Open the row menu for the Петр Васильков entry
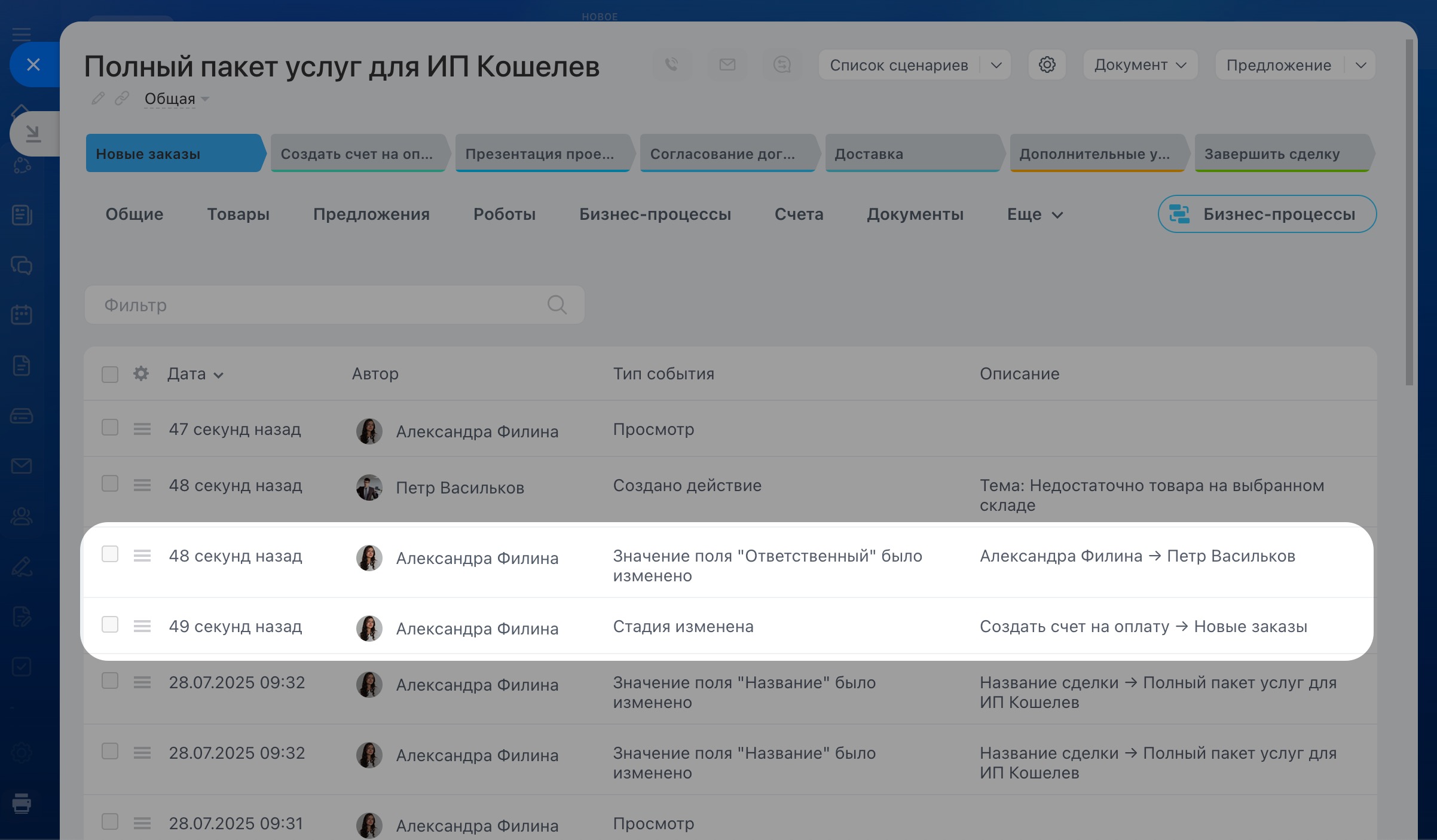Image resolution: width=1437 pixels, height=840 pixels. point(142,485)
